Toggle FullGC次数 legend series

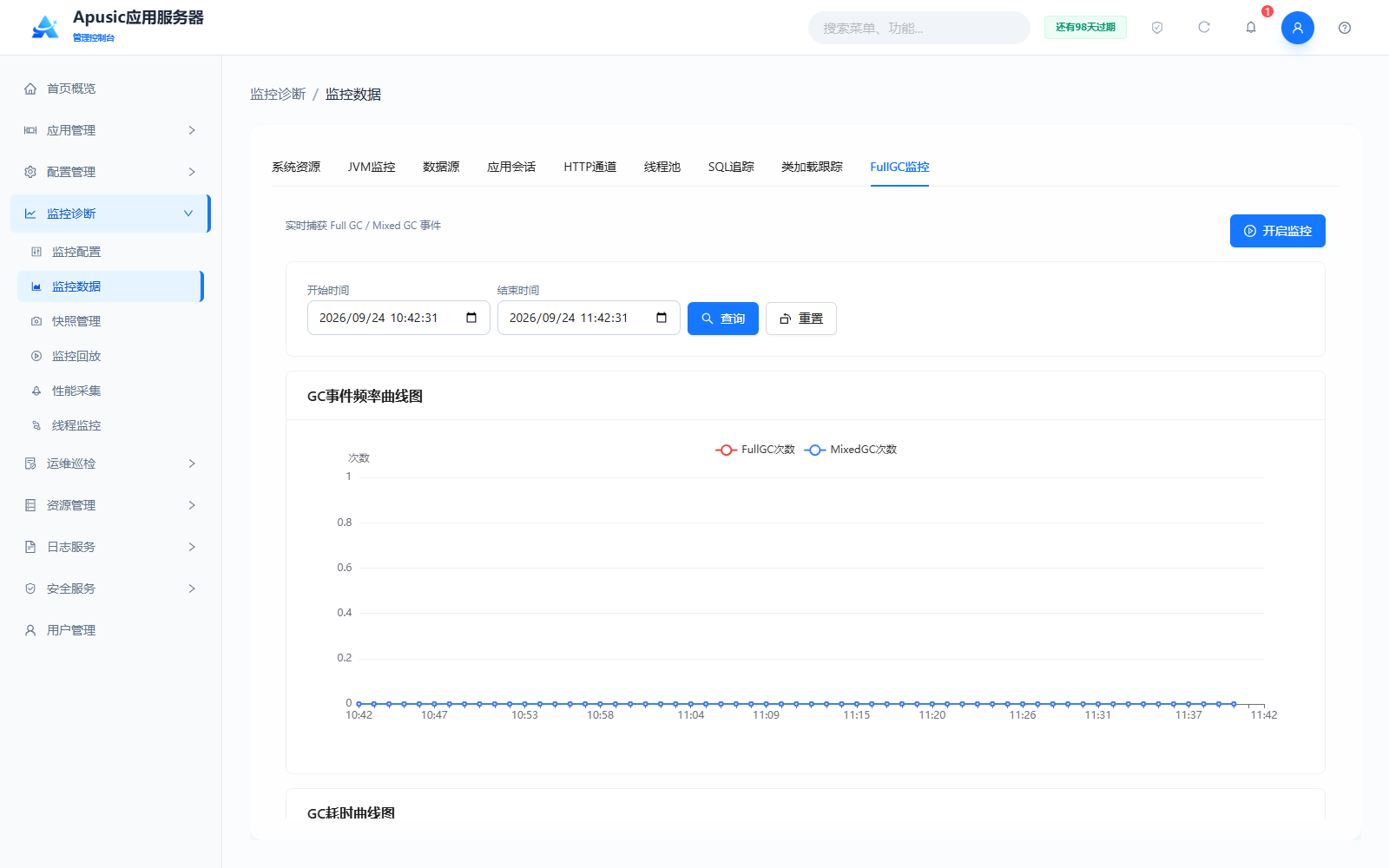755,450
